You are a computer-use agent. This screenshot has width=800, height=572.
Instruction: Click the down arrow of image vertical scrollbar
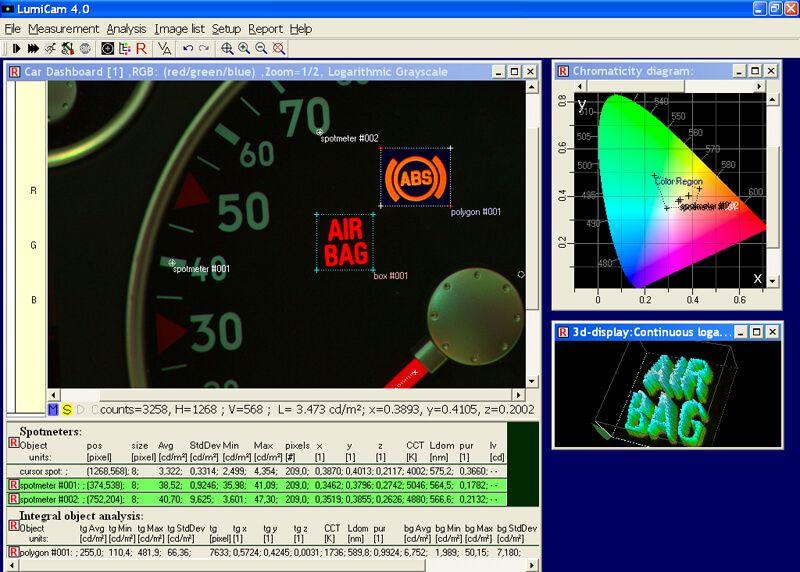pos(532,382)
